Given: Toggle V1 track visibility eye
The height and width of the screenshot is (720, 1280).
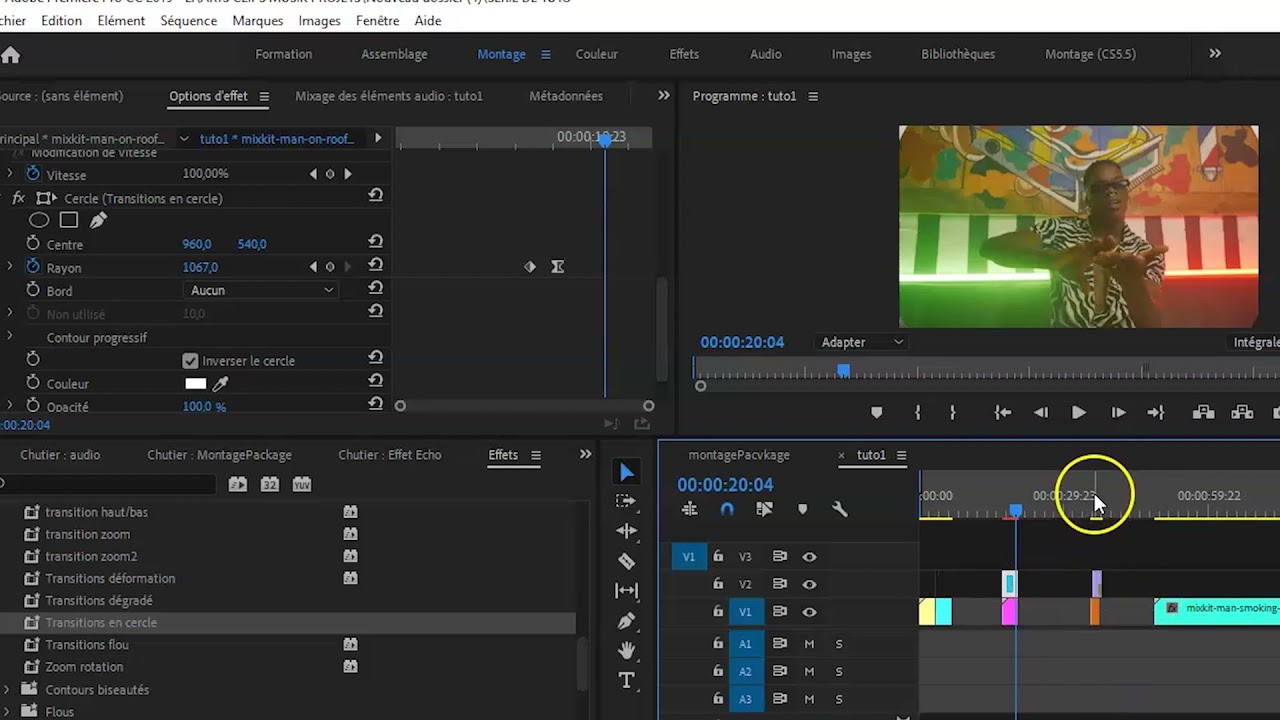Looking at the screenshot, I should coord(809,611).
